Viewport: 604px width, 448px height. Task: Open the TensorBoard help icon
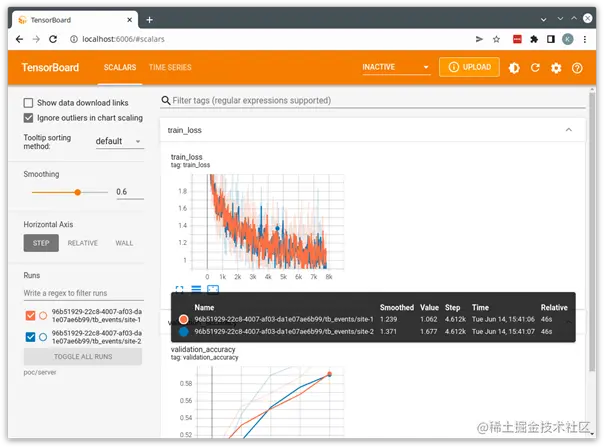click(x=577, y=68)
